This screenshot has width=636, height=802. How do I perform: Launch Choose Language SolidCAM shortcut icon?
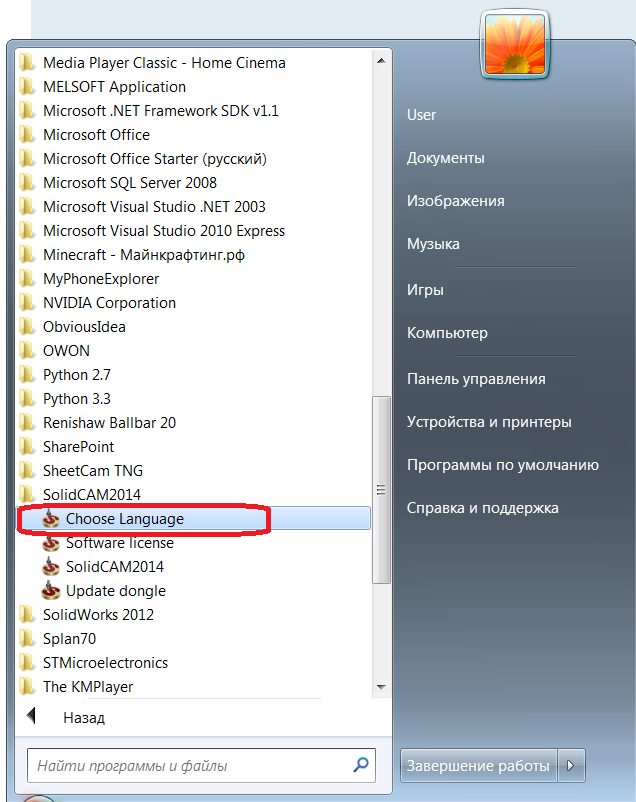[x=51, y=519]
